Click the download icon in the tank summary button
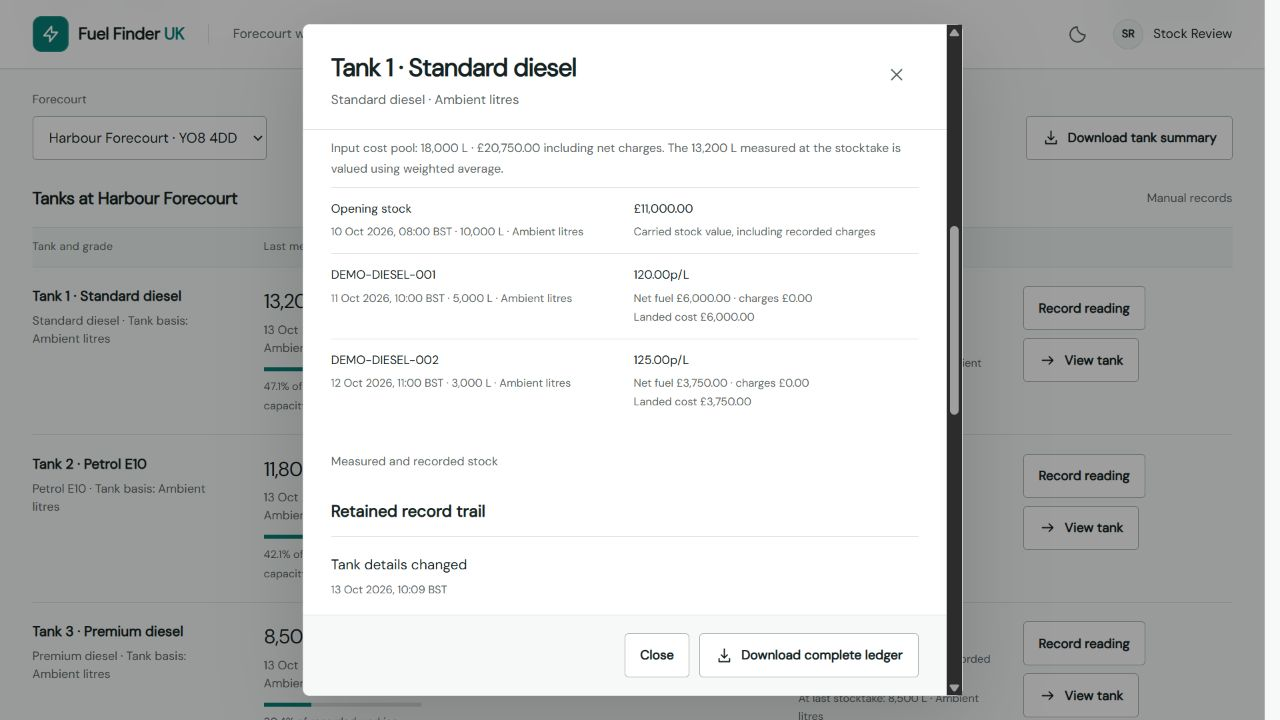Viewport: 1280px width, 720px height. click(1051, 138)
